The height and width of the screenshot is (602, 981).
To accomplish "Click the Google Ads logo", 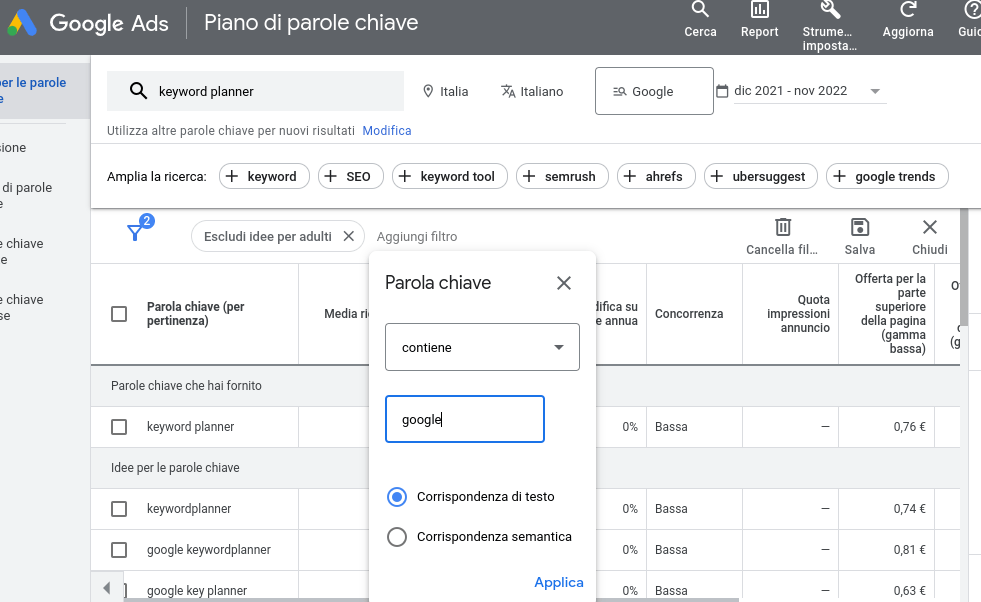I will click(x=22, y=23).
